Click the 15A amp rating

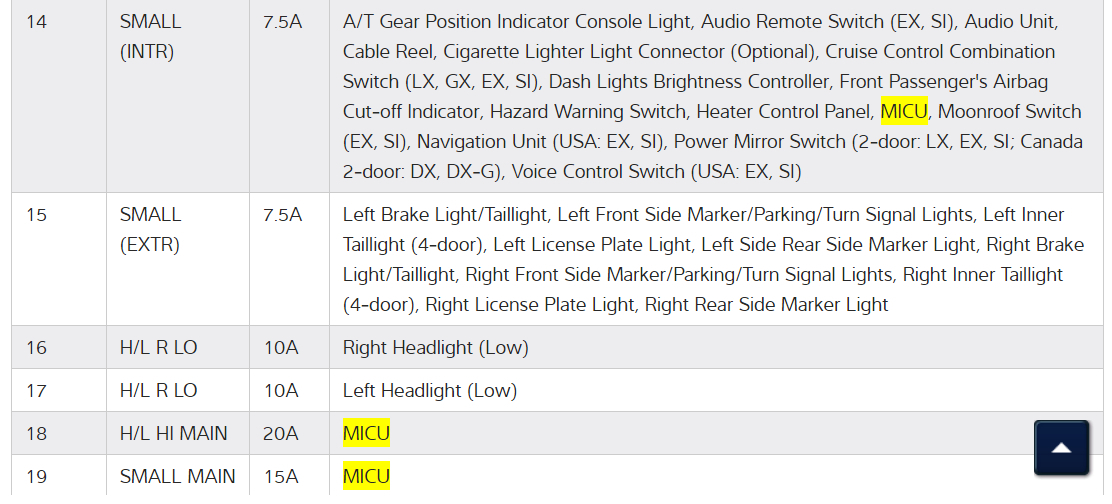[280, 476]
